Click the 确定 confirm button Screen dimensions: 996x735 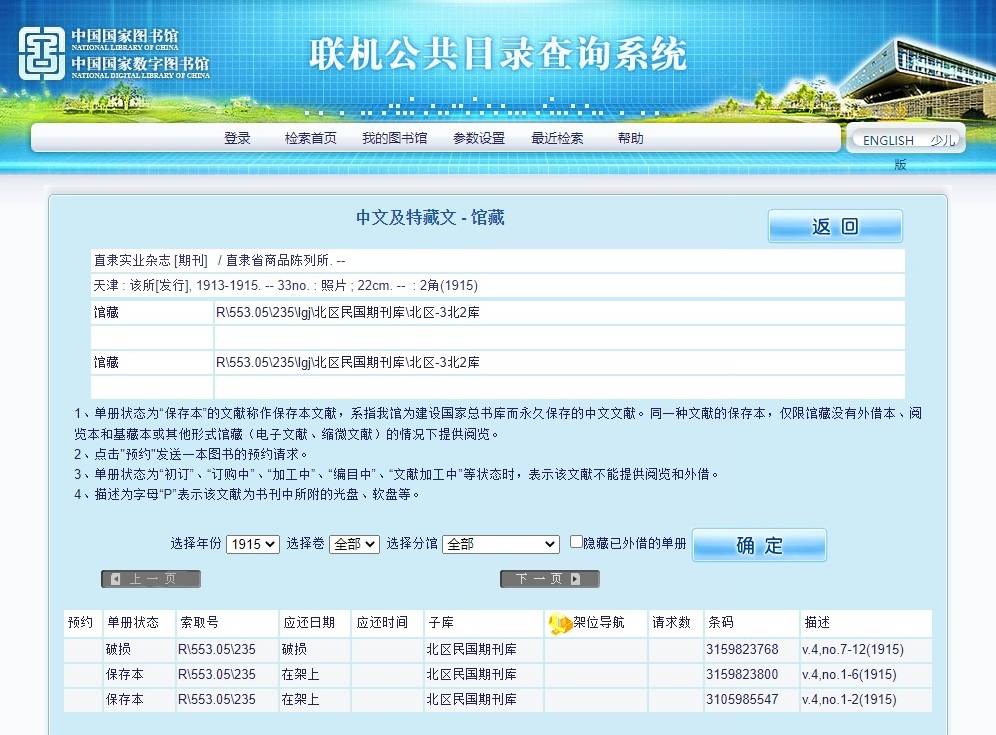[x=759, y=545]
